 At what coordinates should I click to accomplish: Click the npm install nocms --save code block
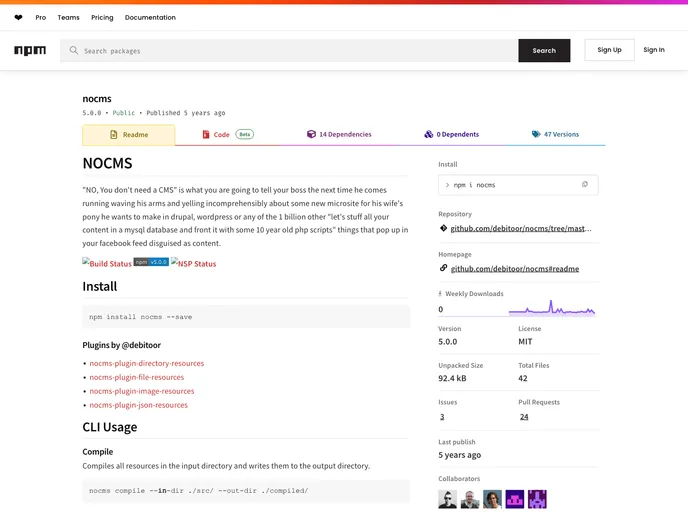[246, 317]
